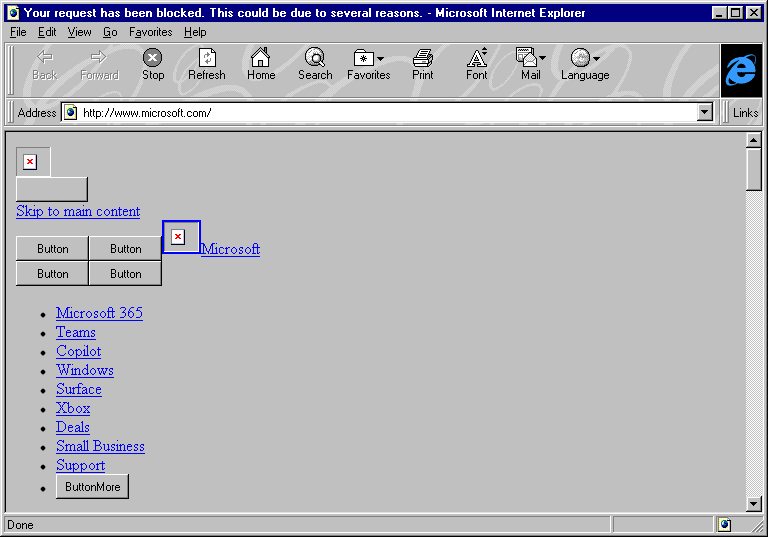Open the Support link

pyautogui.click(x=80, y=465)
